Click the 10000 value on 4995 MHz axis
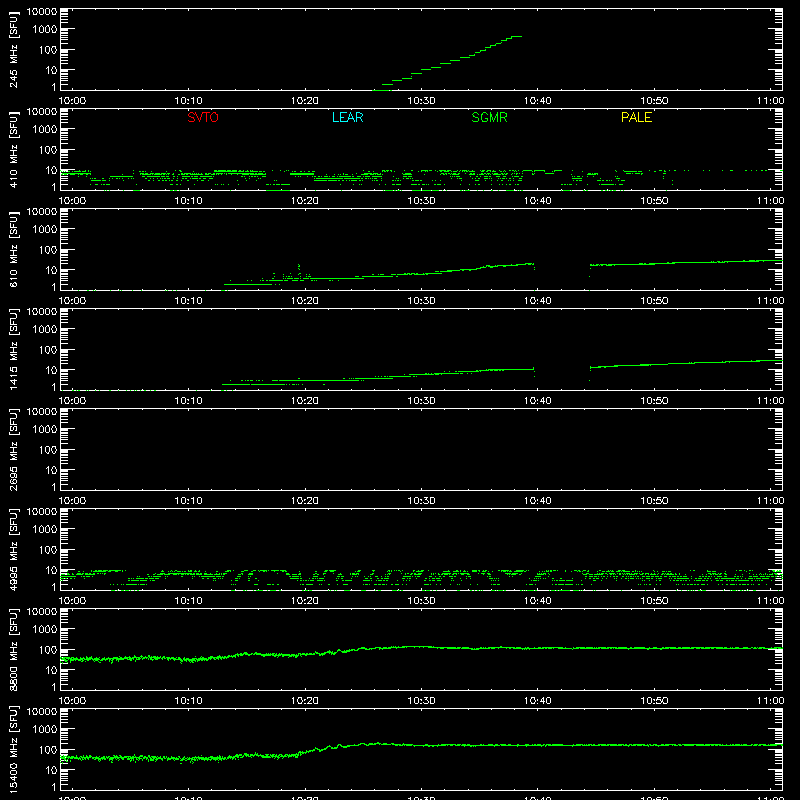This screenshot has width=800, height=800. coord(41,512)
